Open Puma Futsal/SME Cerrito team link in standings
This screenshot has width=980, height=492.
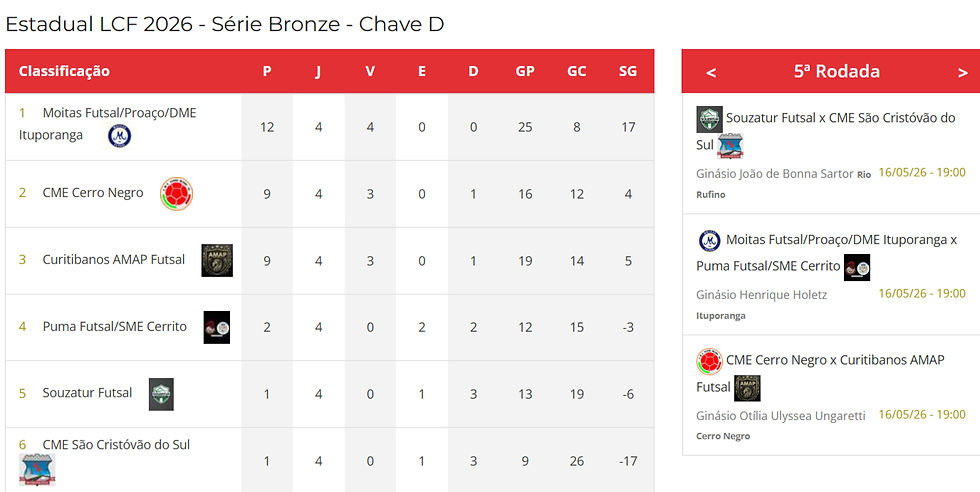114,326
